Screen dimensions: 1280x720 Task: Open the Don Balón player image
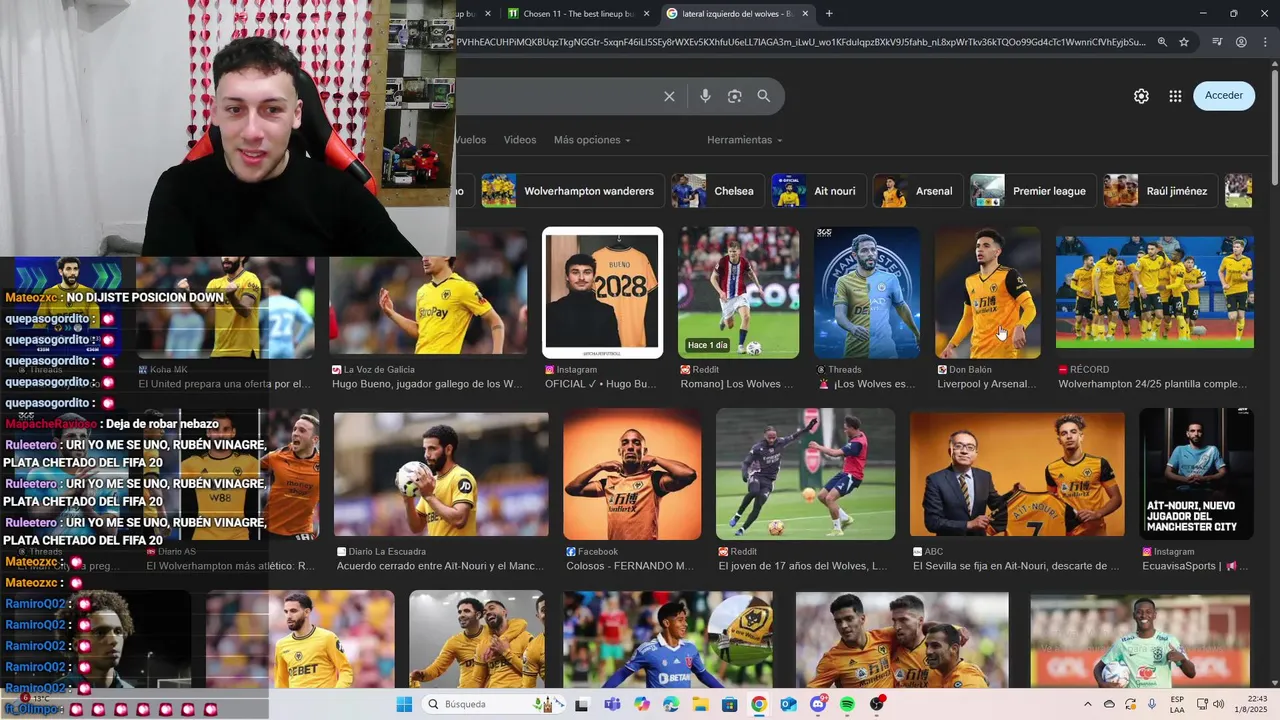pyautogui.click(x=988, y=293)
